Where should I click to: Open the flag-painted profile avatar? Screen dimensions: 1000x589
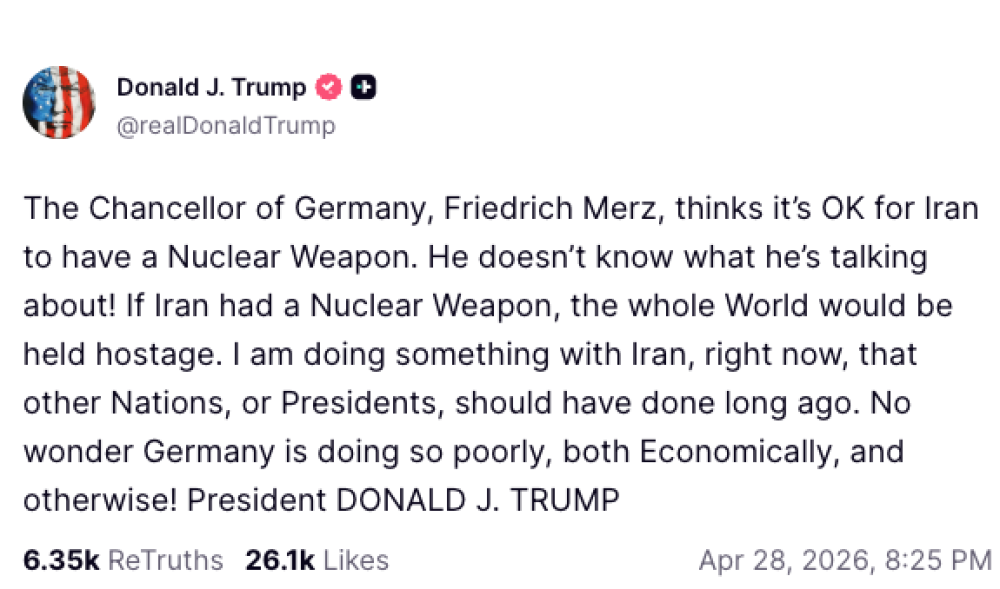coord(59,103)
